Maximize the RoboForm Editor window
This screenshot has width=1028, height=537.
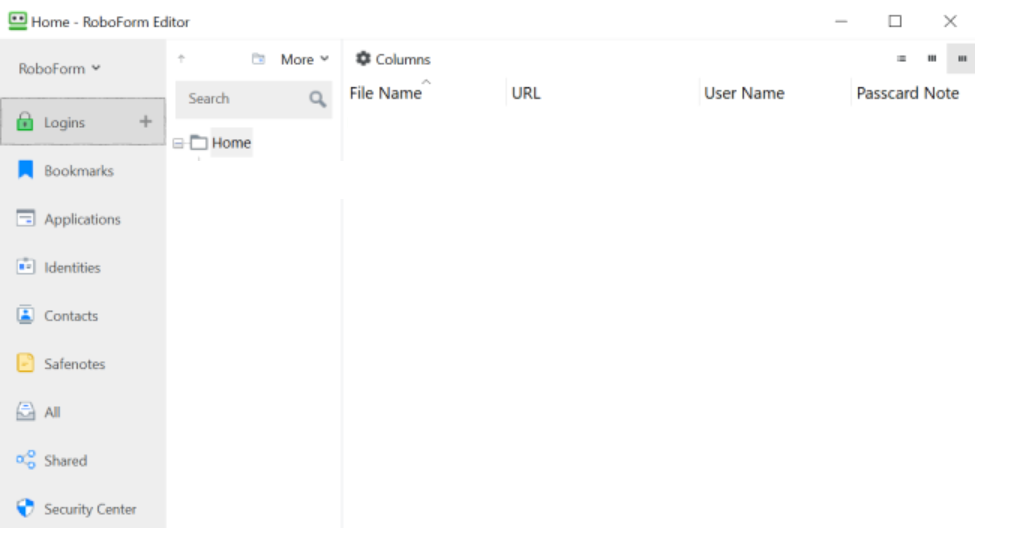point(895,22)
